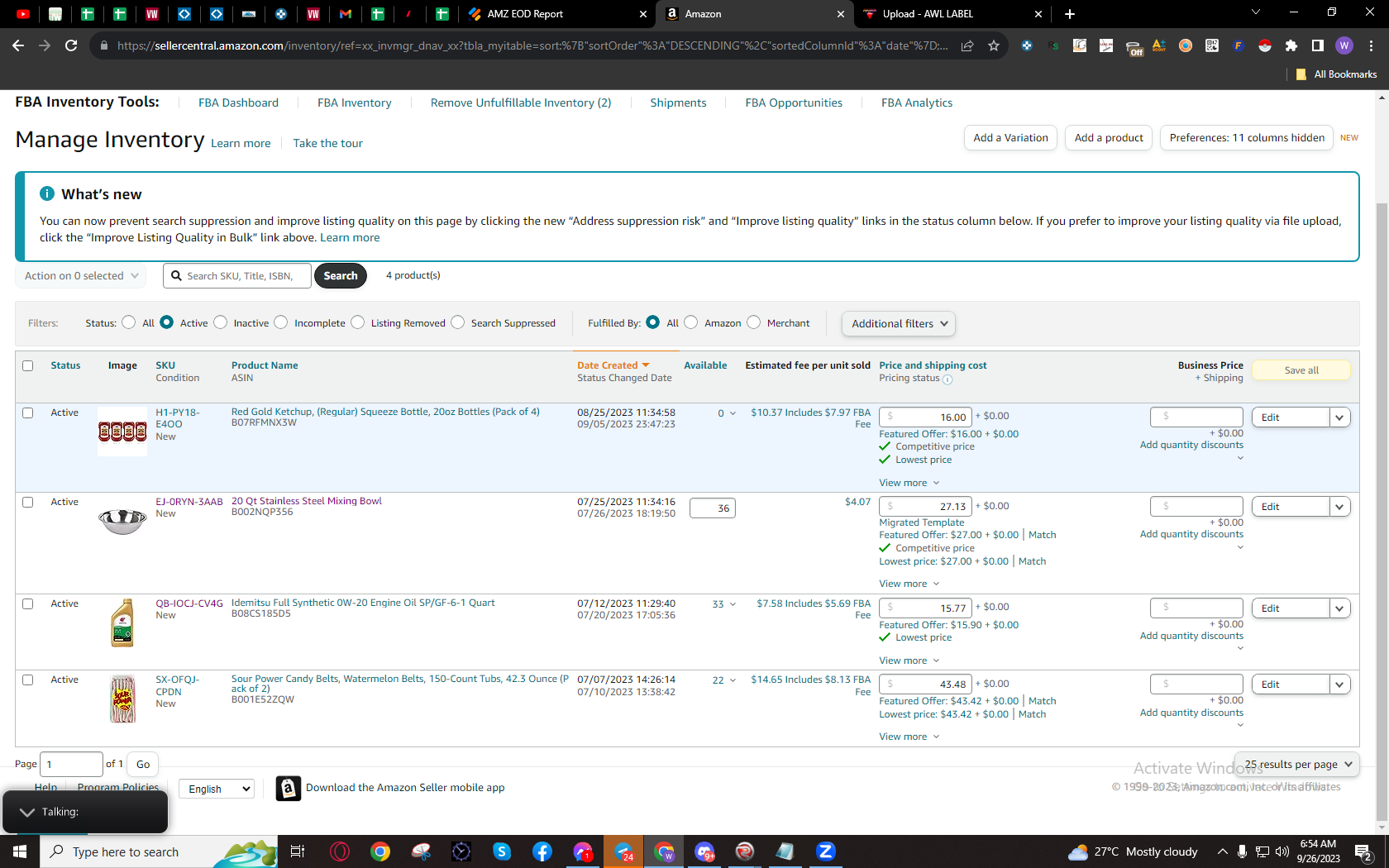Open Zoom from the taskbar
The height and width of the screenshot is (868, 1389).
pos(826,851)
